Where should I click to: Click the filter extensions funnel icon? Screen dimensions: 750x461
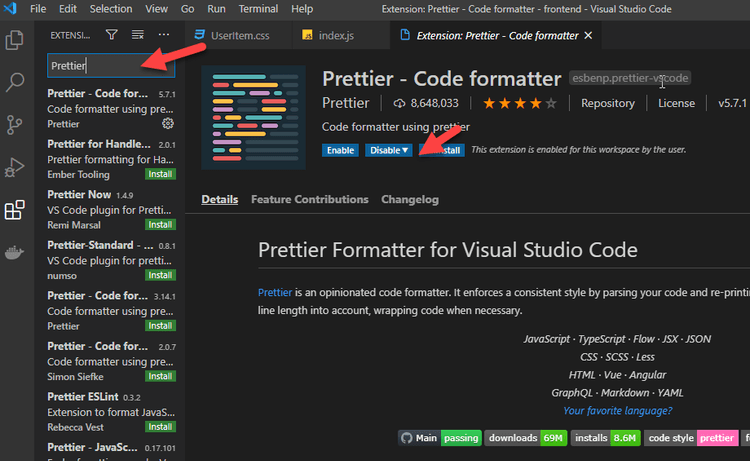pos(111,34)
